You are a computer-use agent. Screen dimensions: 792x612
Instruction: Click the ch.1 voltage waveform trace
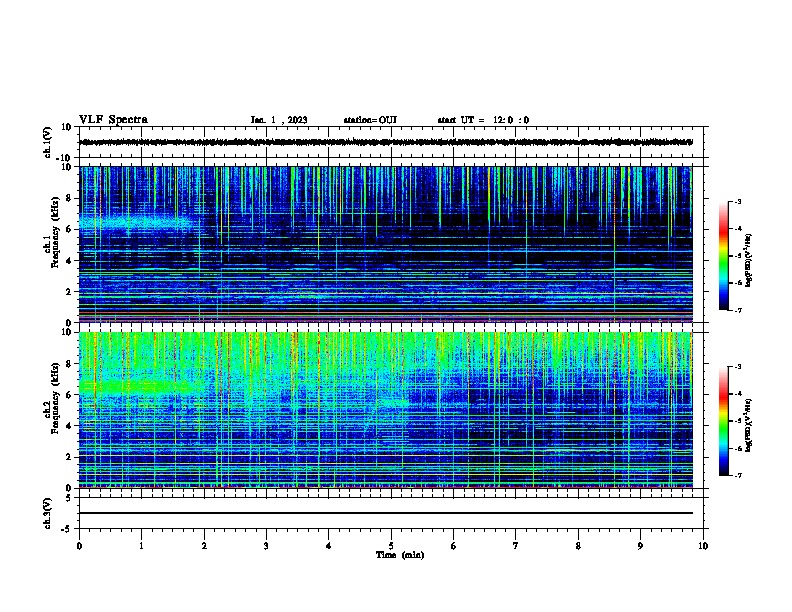[x=386, y=142]
